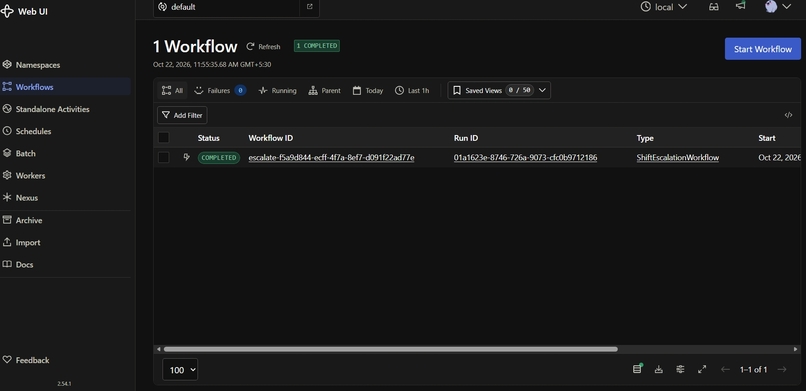Screen dimensions: 806x391
Task: Click the Temporal logo icon
Action: pyautogui.click(x=7, y=11)
